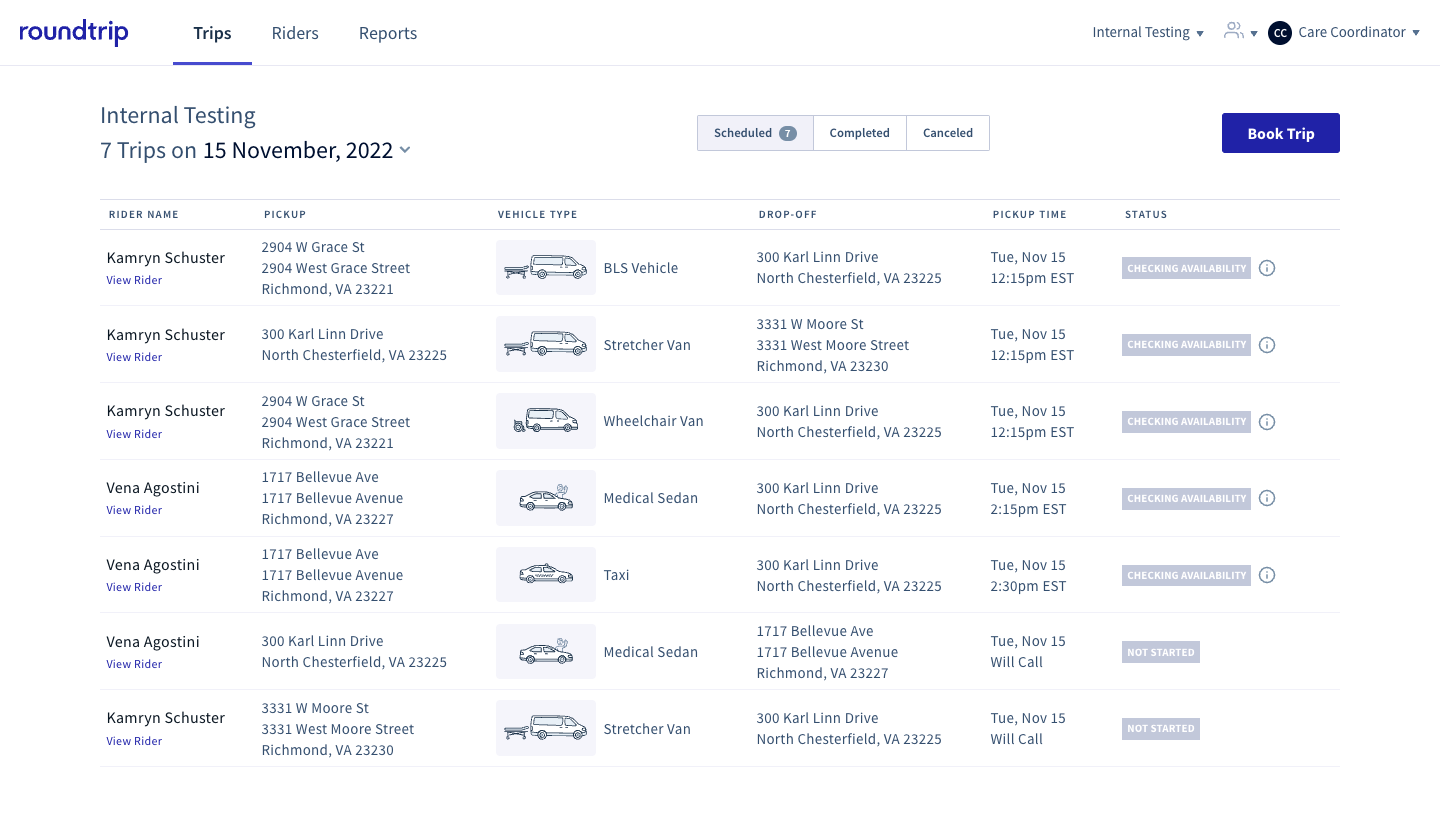
Task: Select Kamryn Schuster name in BLS Vehicle row
Action: pos(166,258)
